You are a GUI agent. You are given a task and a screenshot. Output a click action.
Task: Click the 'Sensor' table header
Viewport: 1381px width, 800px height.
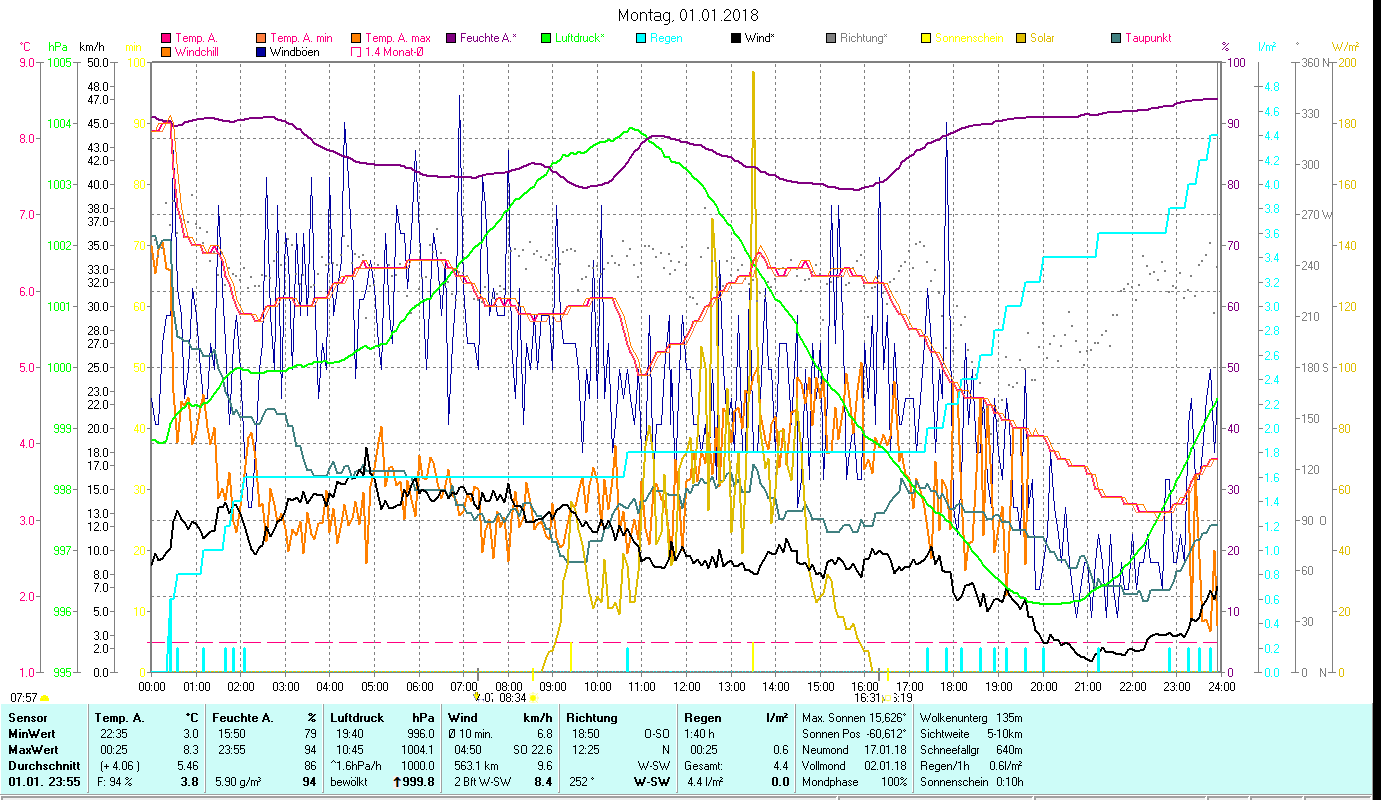[27, 718]
